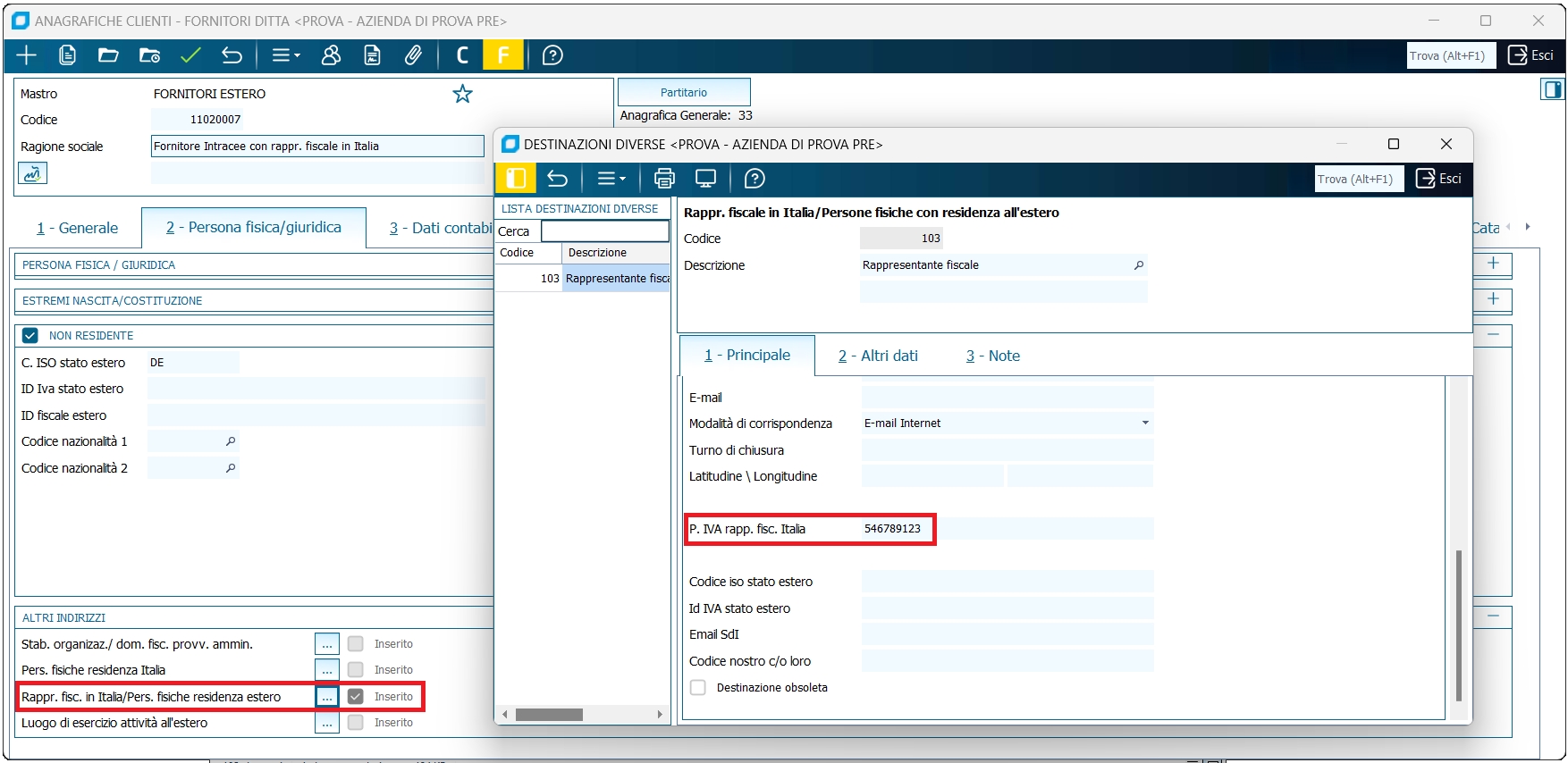Click the Partitario button
Image resolution: width=1568 pixels, height=763 pixels.
pos(684,92)
